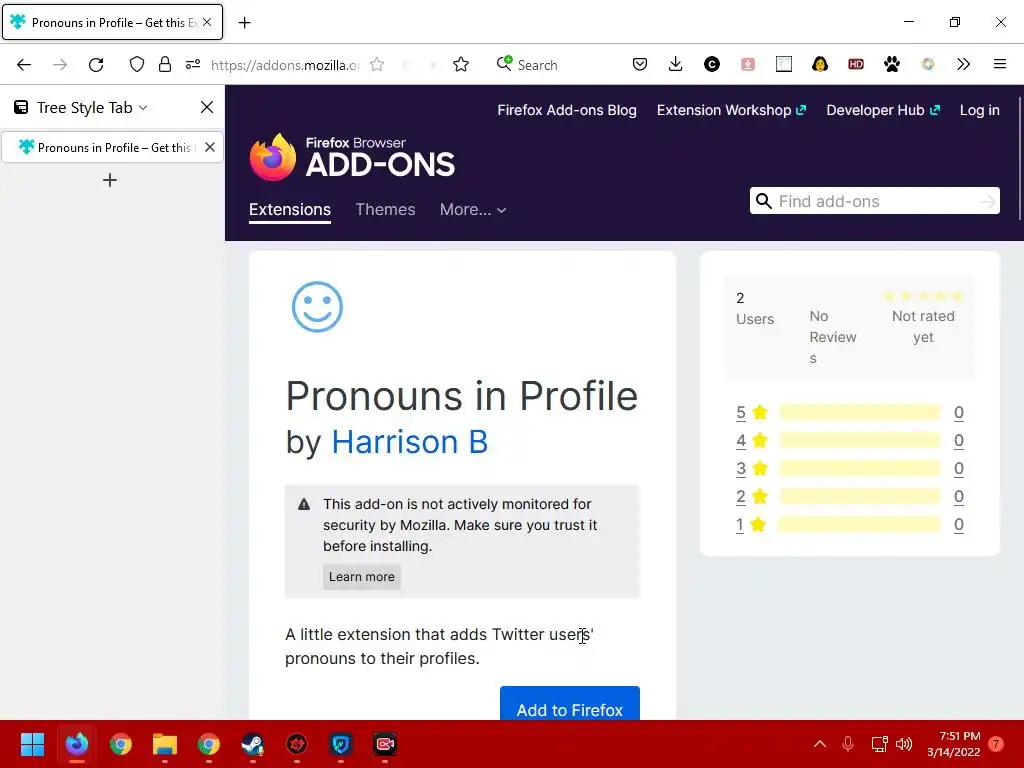Add new tab in Tree Style Tab sidebar

click(110, 180)
